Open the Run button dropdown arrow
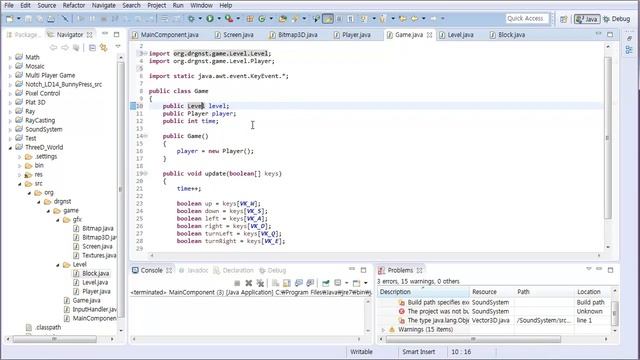The image size is (640, 360). 219,19
